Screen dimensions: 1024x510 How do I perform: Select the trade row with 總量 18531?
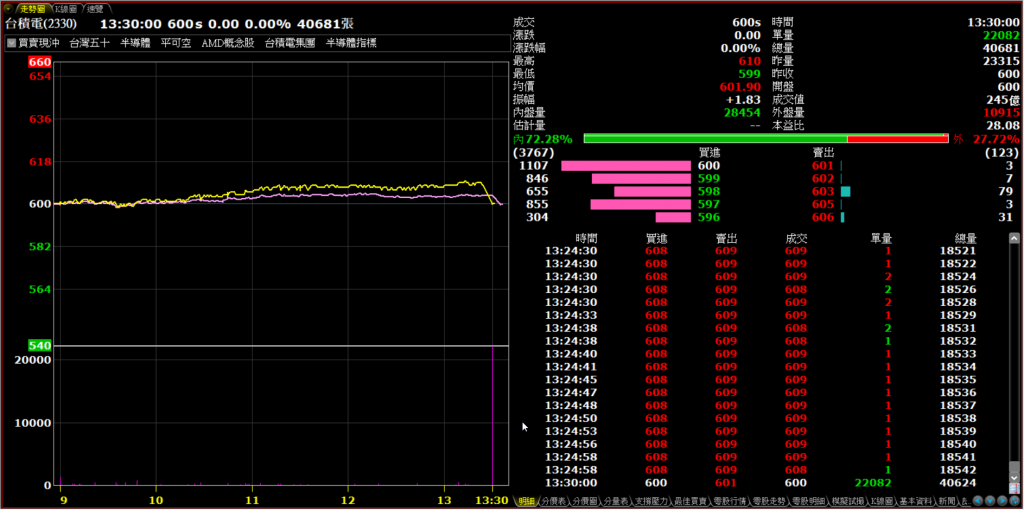tap(761, 328)
